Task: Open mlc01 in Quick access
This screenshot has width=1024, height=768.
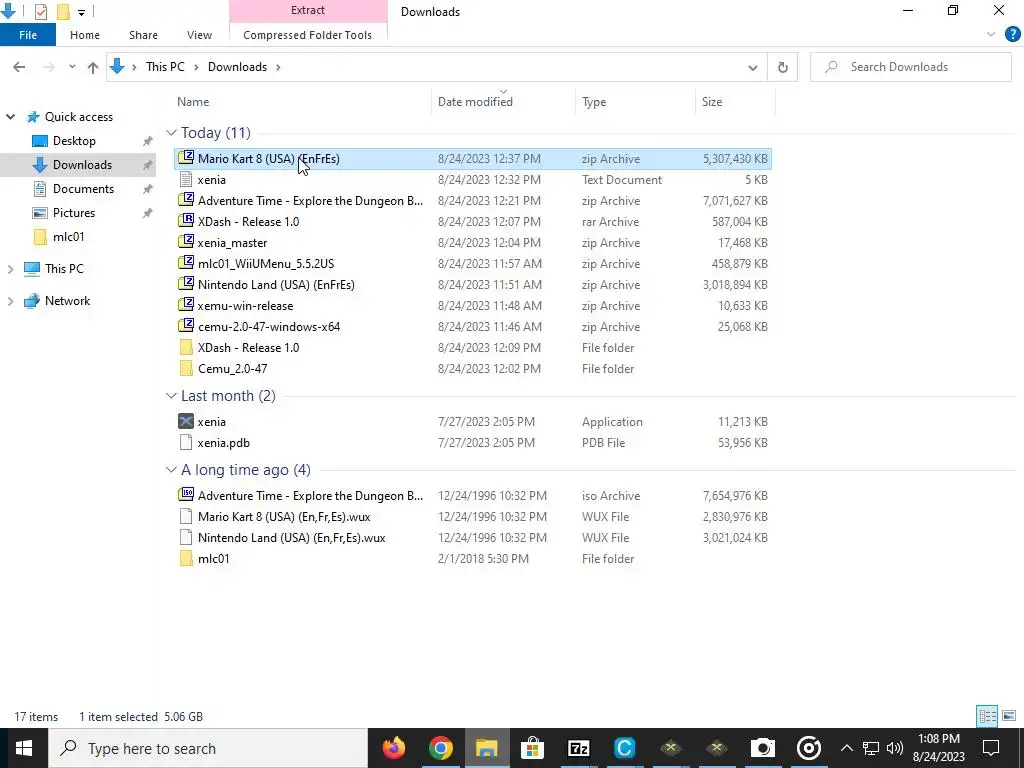Action: (x=68, y=237)
